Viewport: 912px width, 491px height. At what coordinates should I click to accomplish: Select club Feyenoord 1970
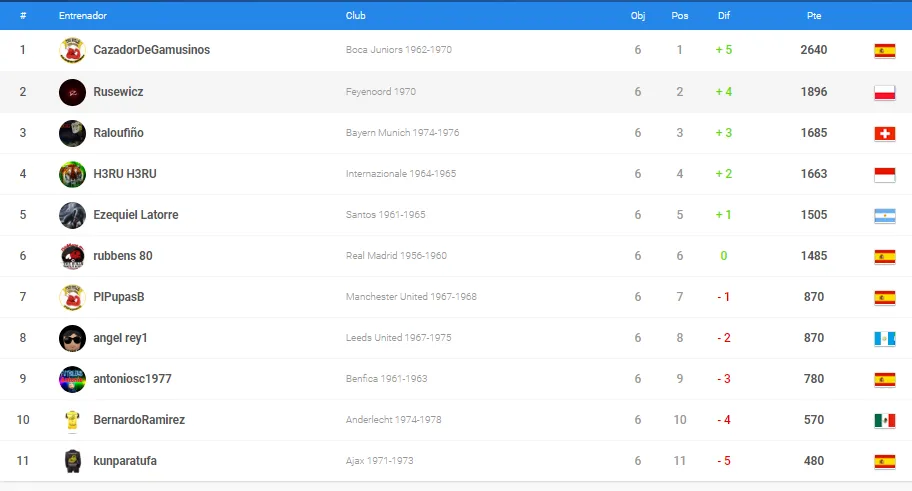(380, 91)
